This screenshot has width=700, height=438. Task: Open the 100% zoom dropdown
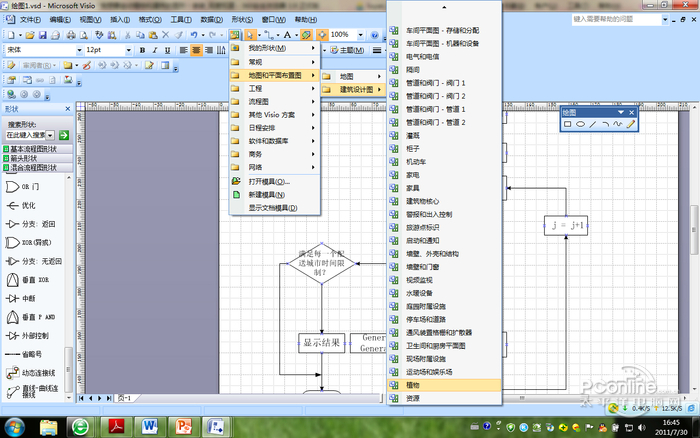[x=360, y=35]
